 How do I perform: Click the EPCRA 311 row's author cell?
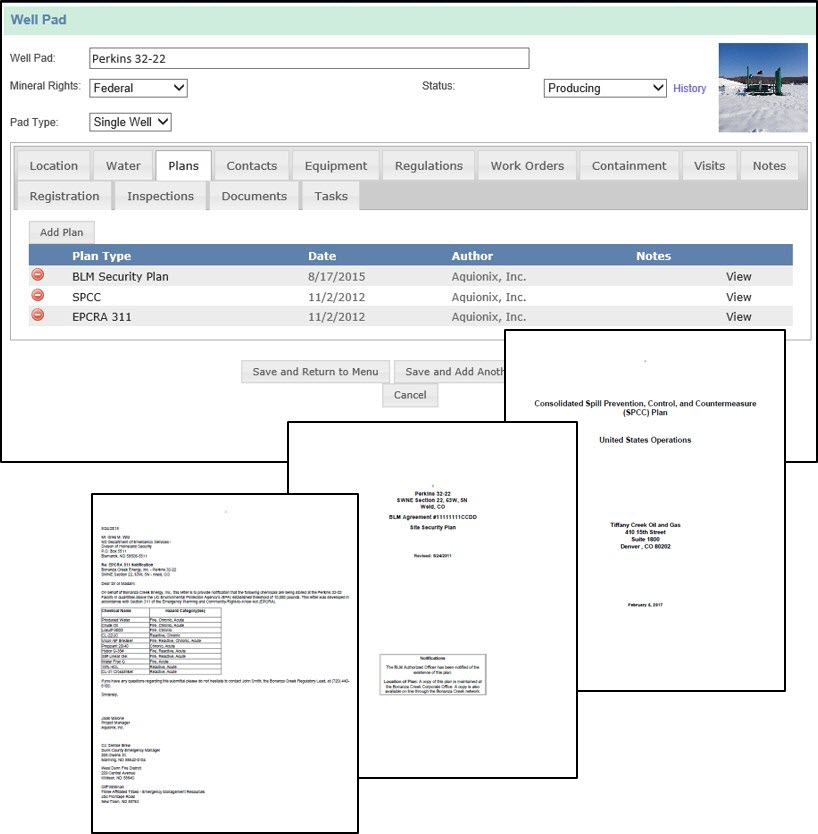point(489,317)
